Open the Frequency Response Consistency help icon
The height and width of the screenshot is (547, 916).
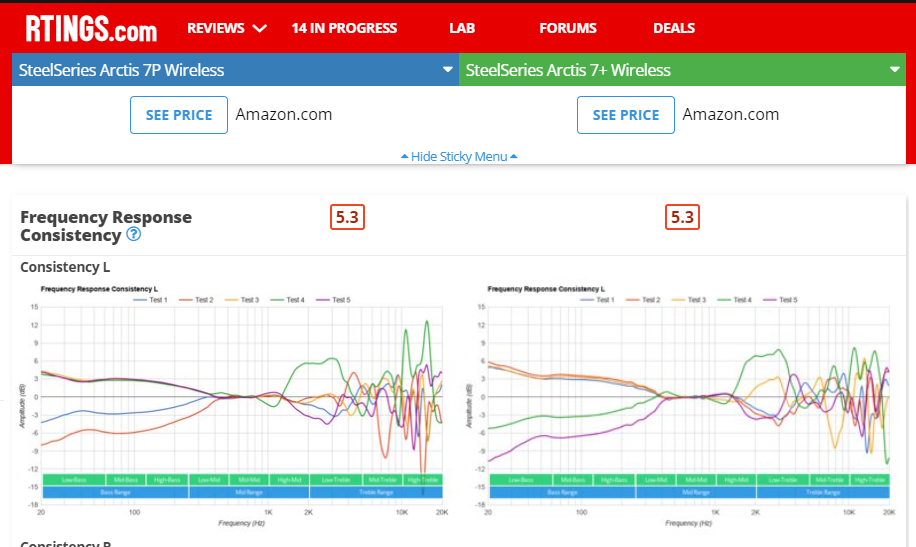pos(134,234)
